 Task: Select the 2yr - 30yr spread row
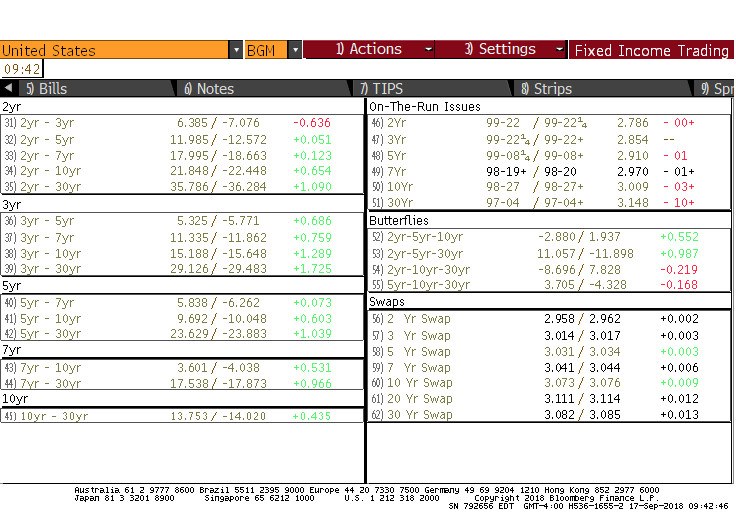coord(182,186)
